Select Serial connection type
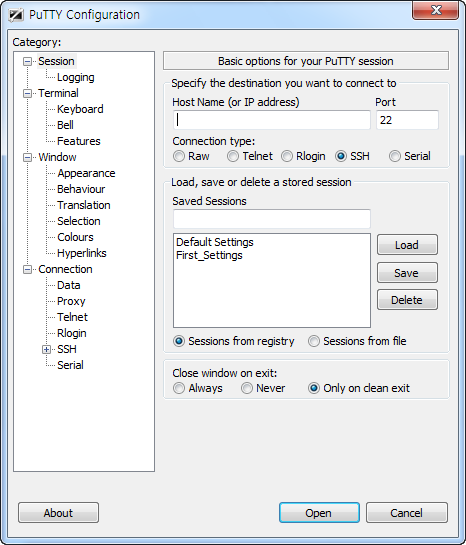The height and width of the screenshot is (545, 466). pos(410,156)
